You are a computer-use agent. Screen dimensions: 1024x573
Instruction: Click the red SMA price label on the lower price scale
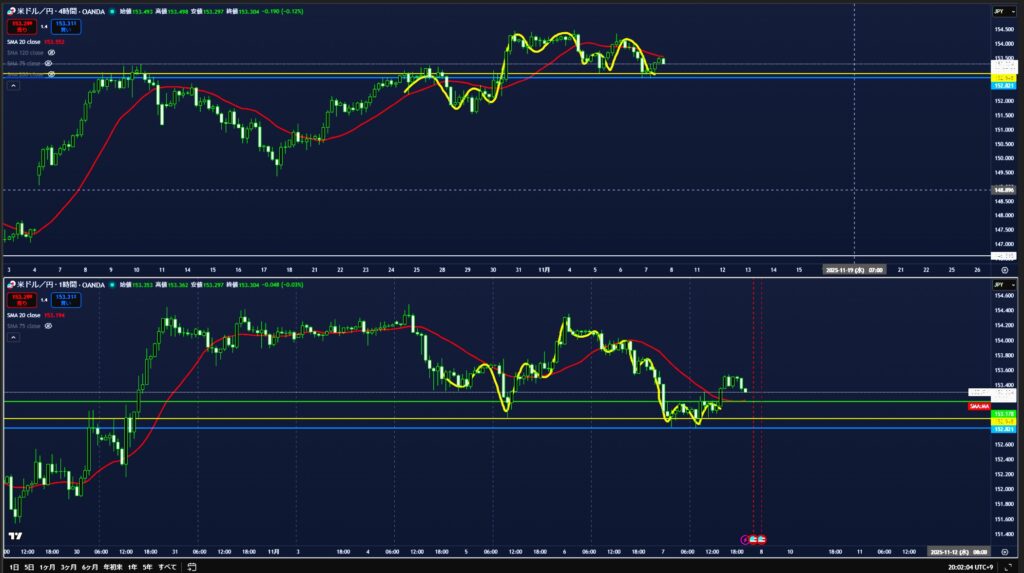click(979, 406)
